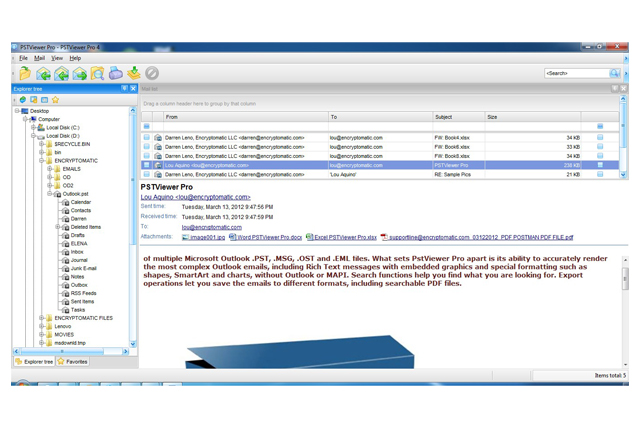Click the folder icon in Explorer tree toolbar
This screenshot has height=426, width=640.
(x=33, y=100)
